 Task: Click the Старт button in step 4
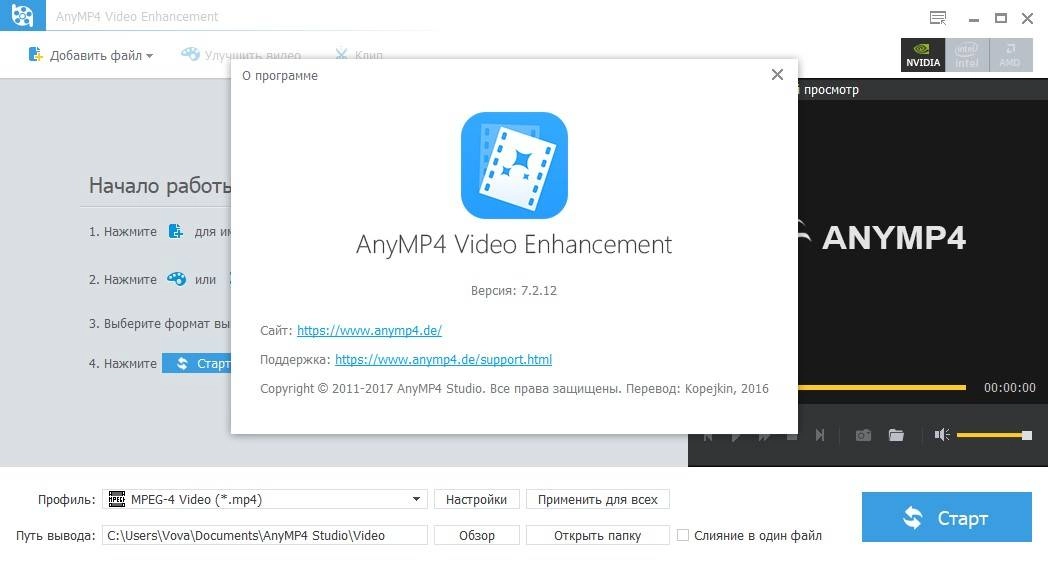point(196,364)
